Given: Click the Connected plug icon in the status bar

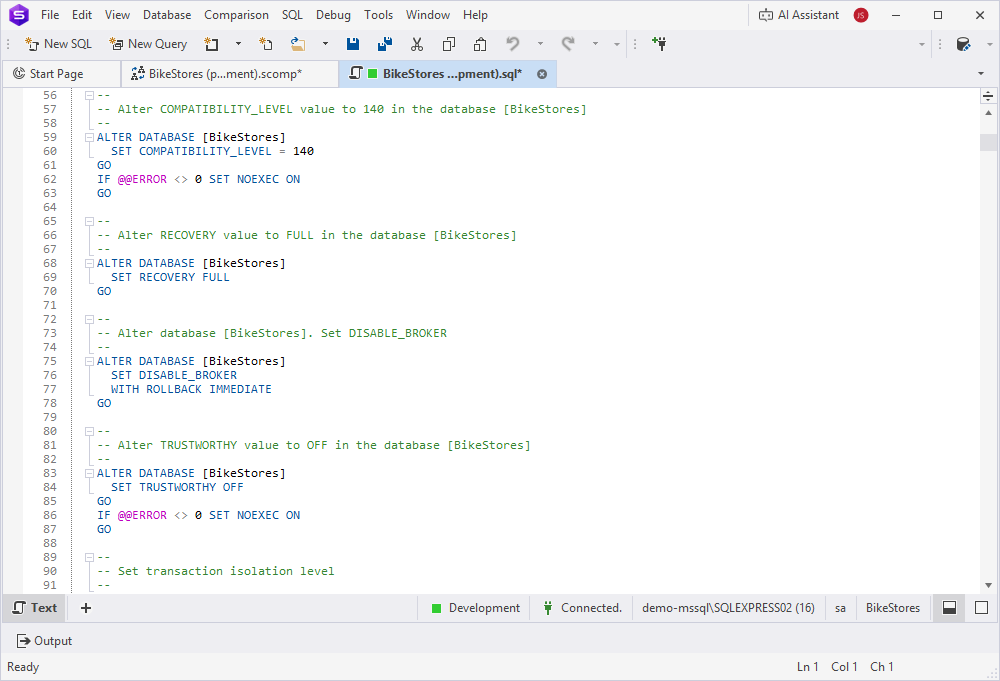Looking at the screenshot, I should [549, 607].
